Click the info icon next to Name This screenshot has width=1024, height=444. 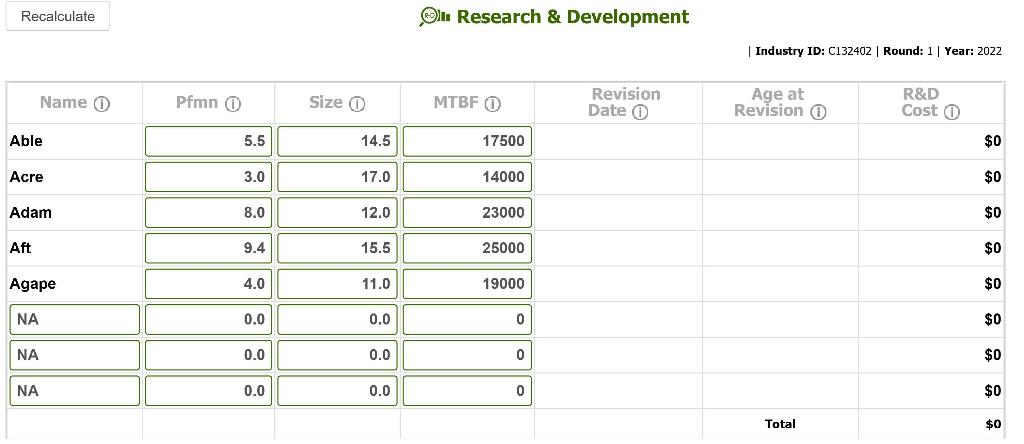click(101, 104)
